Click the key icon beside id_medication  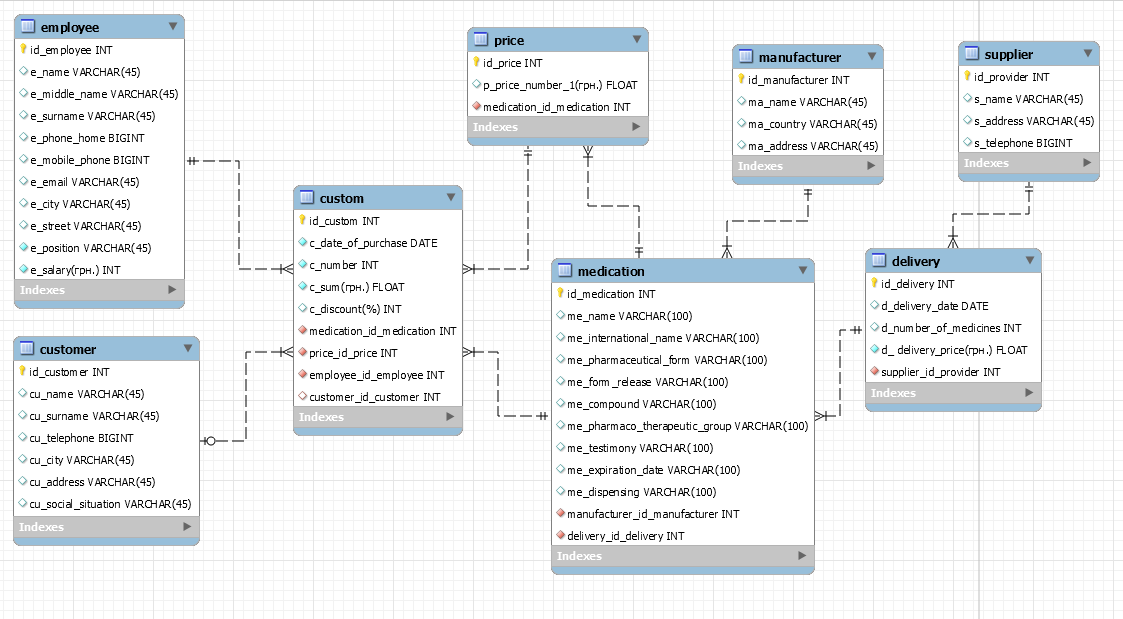pyautogui.click(x=561, y=293)
